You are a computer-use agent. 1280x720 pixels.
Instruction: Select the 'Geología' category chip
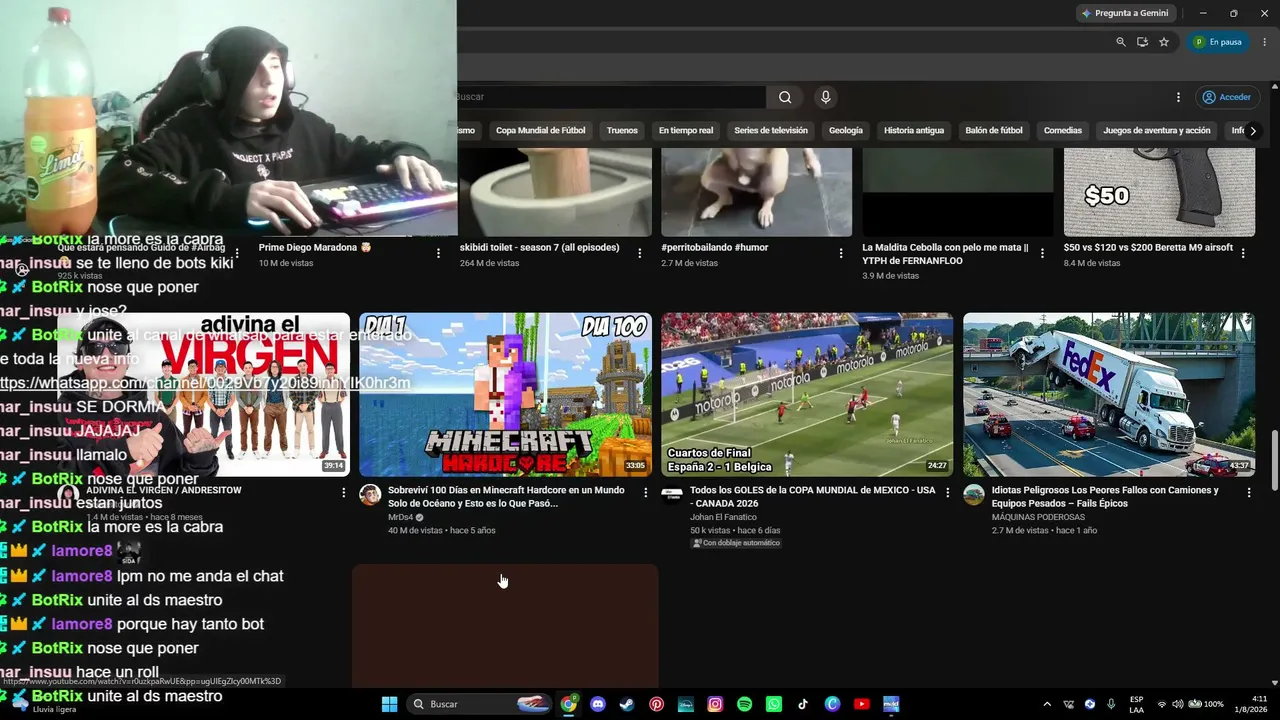click(846, 130)
